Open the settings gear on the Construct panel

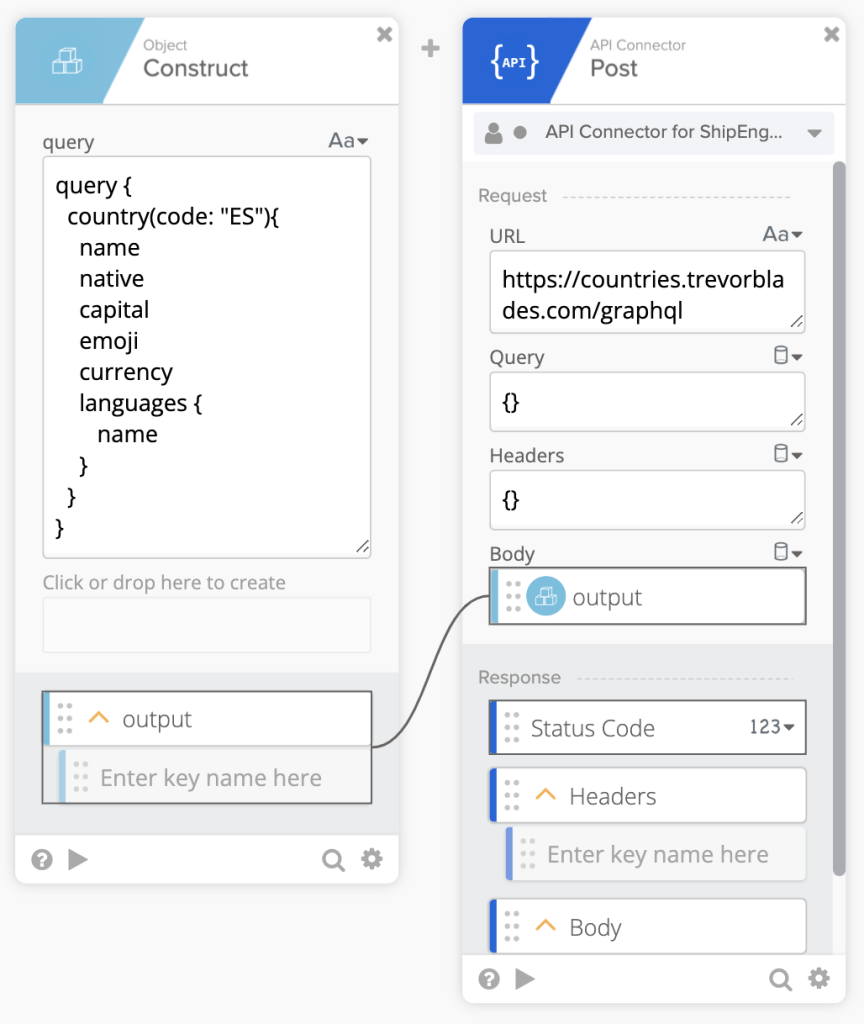(371, 859)
